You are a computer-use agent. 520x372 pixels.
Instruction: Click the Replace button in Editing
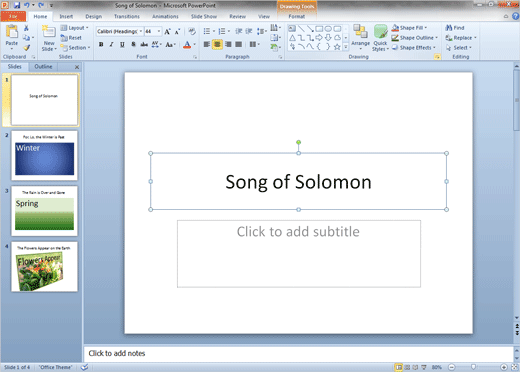tap(461, 38)
